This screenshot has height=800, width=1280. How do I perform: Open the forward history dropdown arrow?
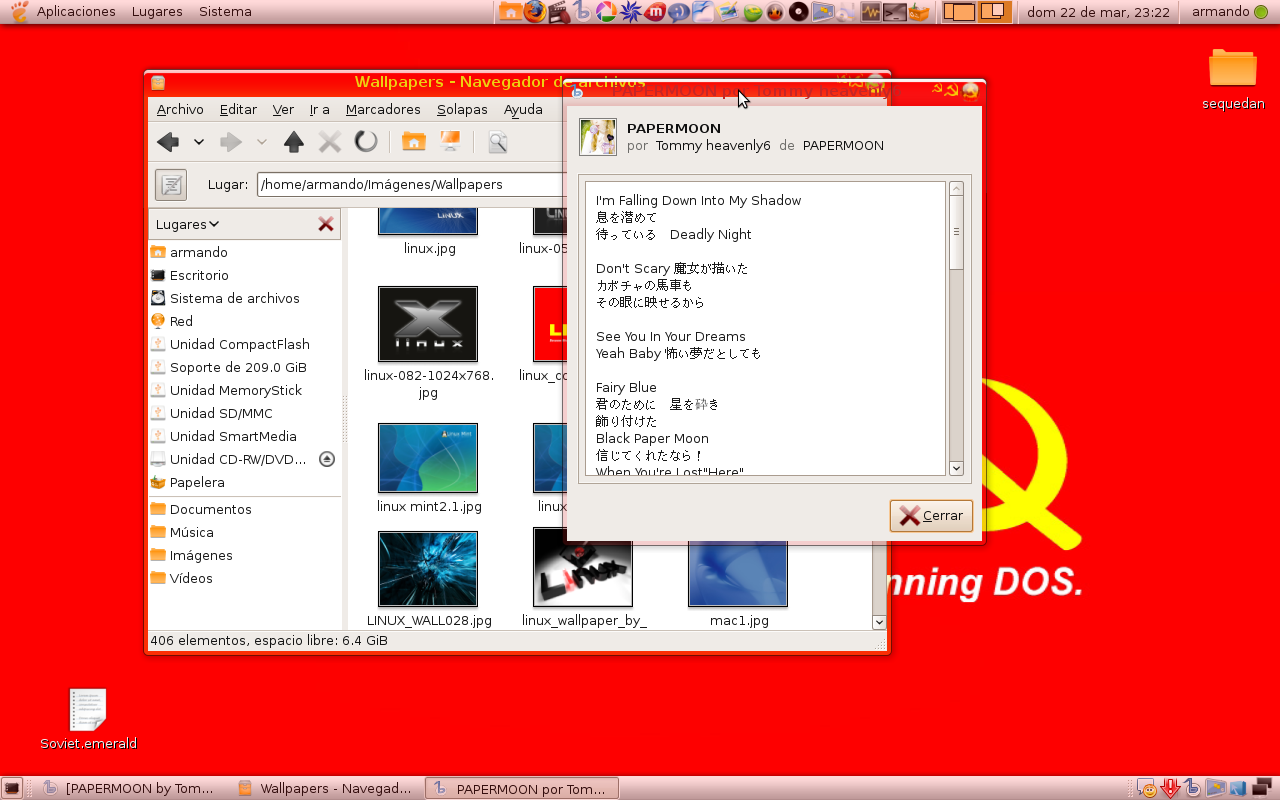tap(262, 142)
